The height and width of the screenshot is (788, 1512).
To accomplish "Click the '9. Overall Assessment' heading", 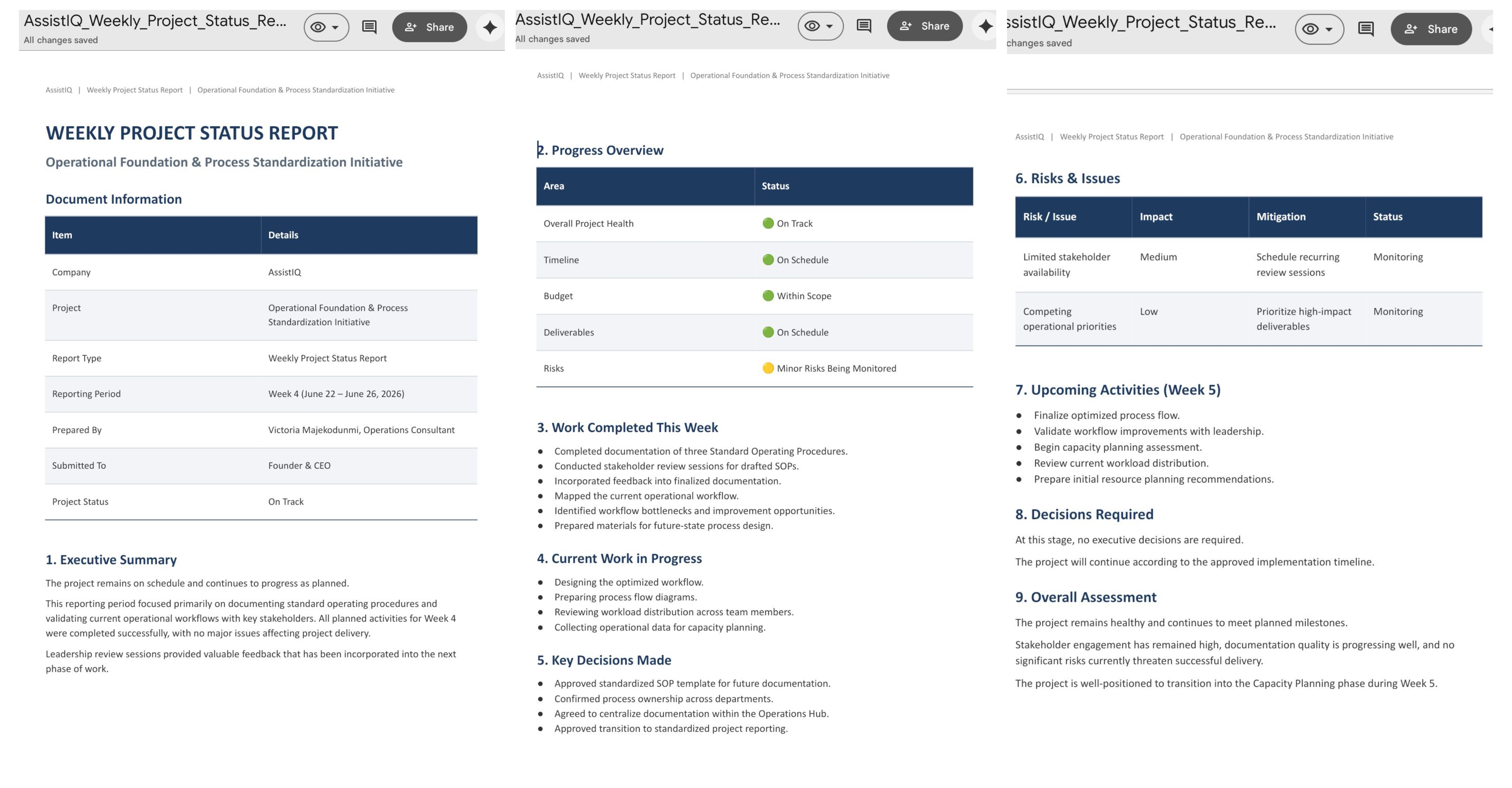I will coord(1086,597).
